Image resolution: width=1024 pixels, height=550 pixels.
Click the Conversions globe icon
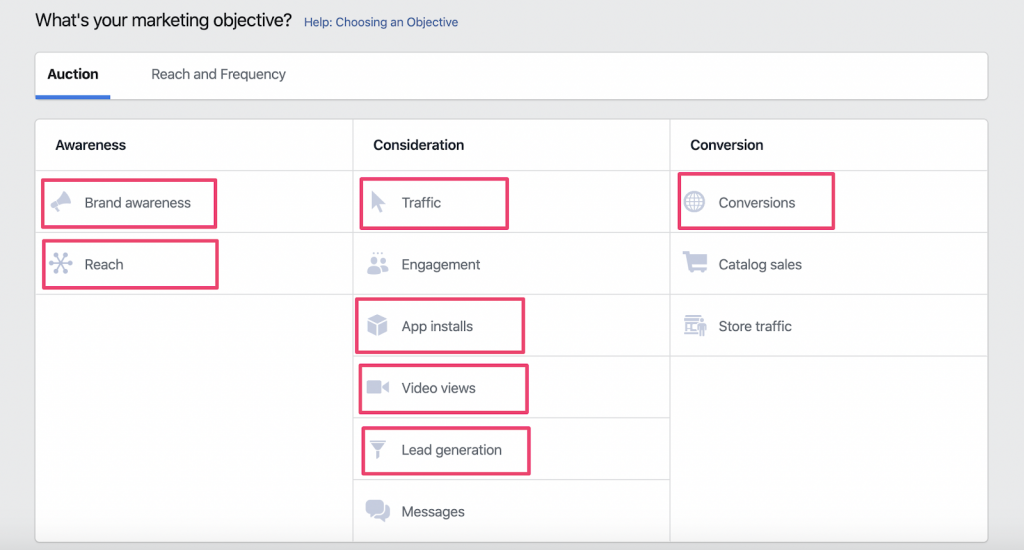point(694,202)
